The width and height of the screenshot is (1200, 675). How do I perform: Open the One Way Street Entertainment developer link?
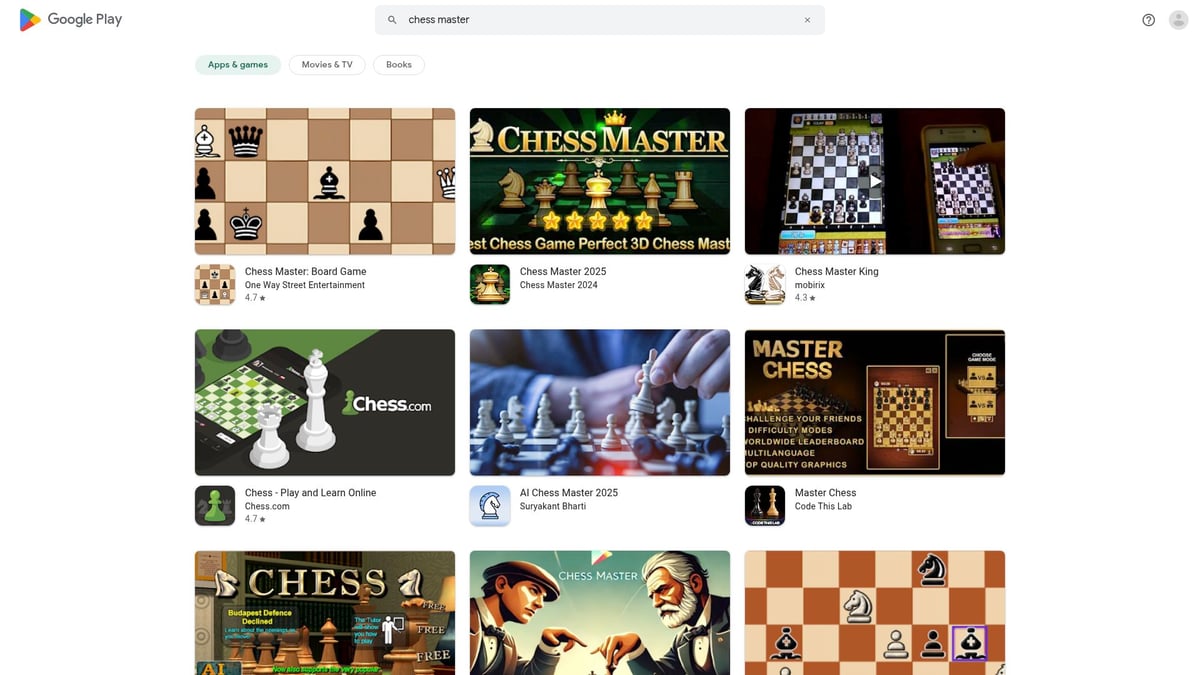coord(305,284)
